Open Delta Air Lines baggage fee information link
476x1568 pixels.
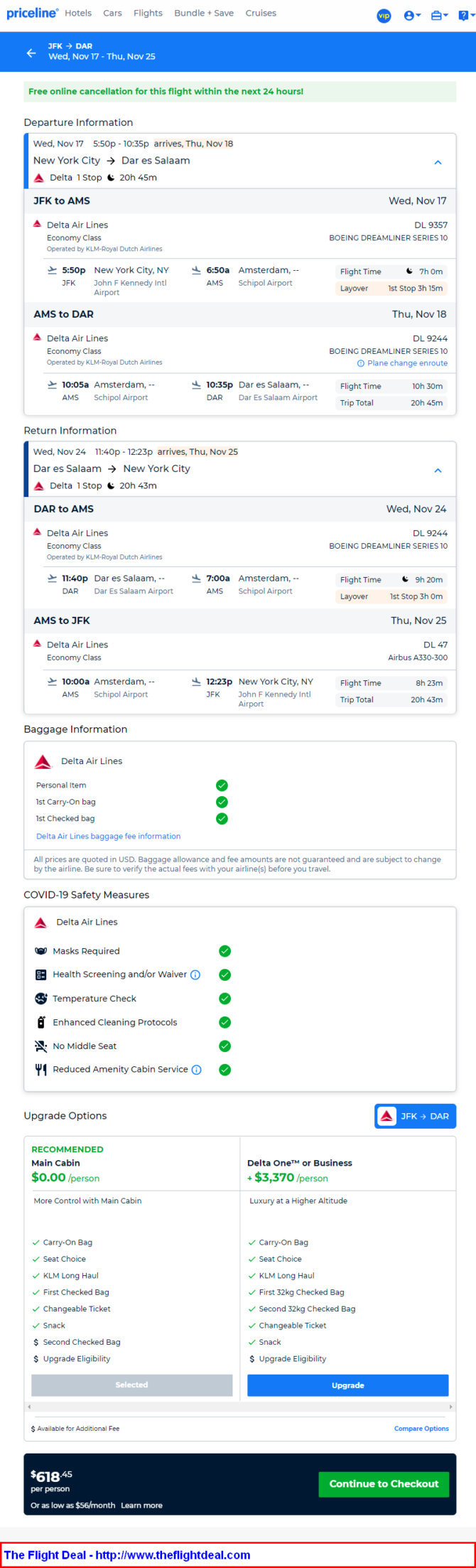pos(108,836)
